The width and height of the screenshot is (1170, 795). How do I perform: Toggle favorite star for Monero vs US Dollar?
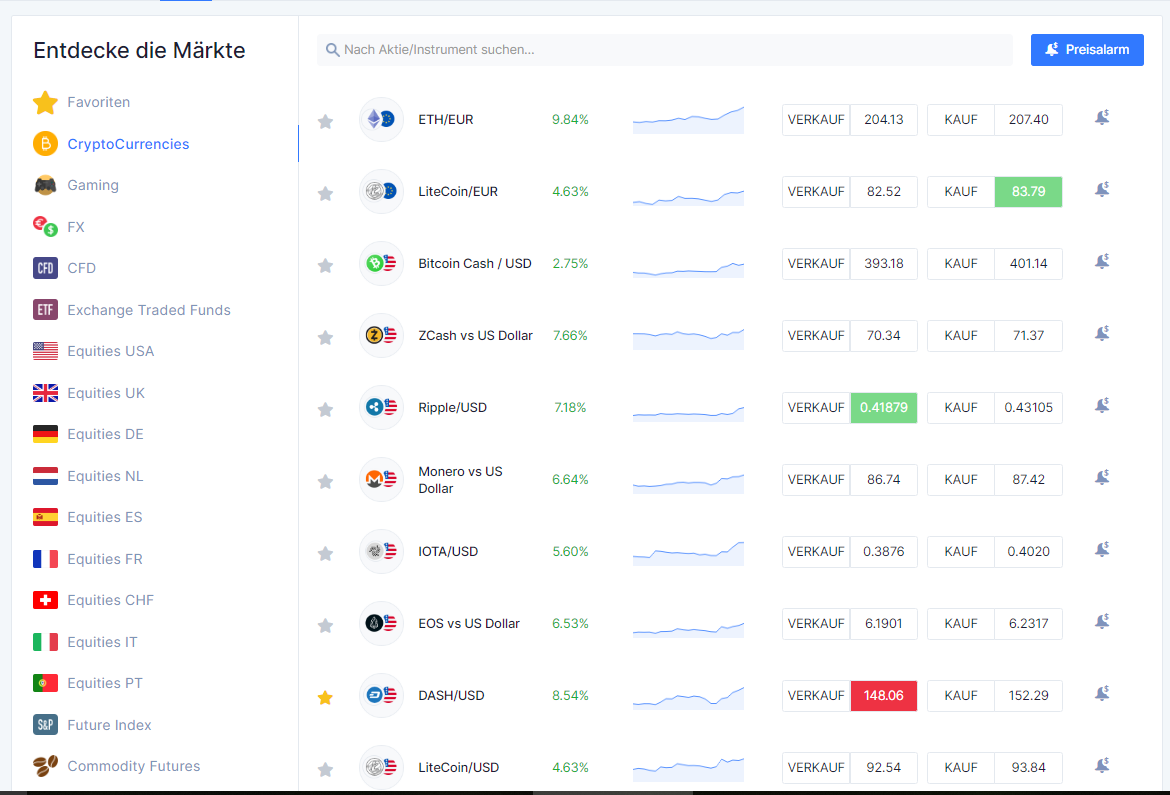325,481
